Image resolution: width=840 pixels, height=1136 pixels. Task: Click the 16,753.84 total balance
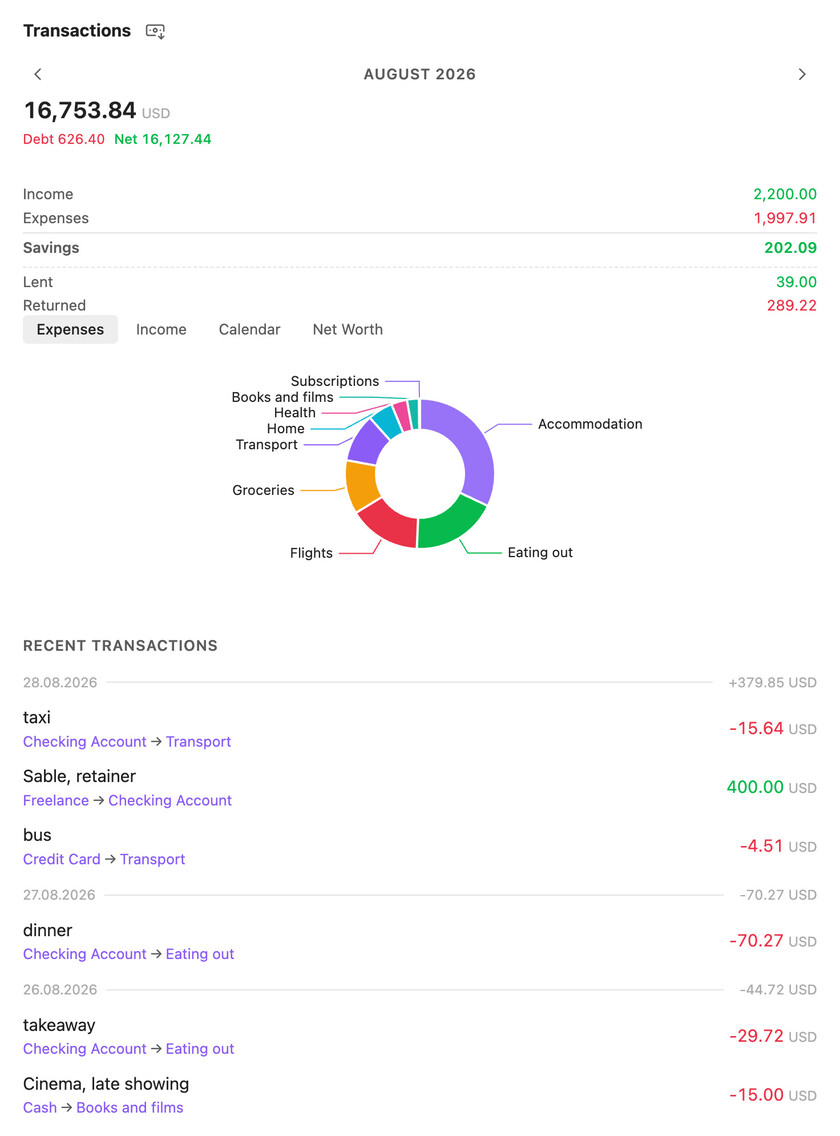[x=80, y=110]
